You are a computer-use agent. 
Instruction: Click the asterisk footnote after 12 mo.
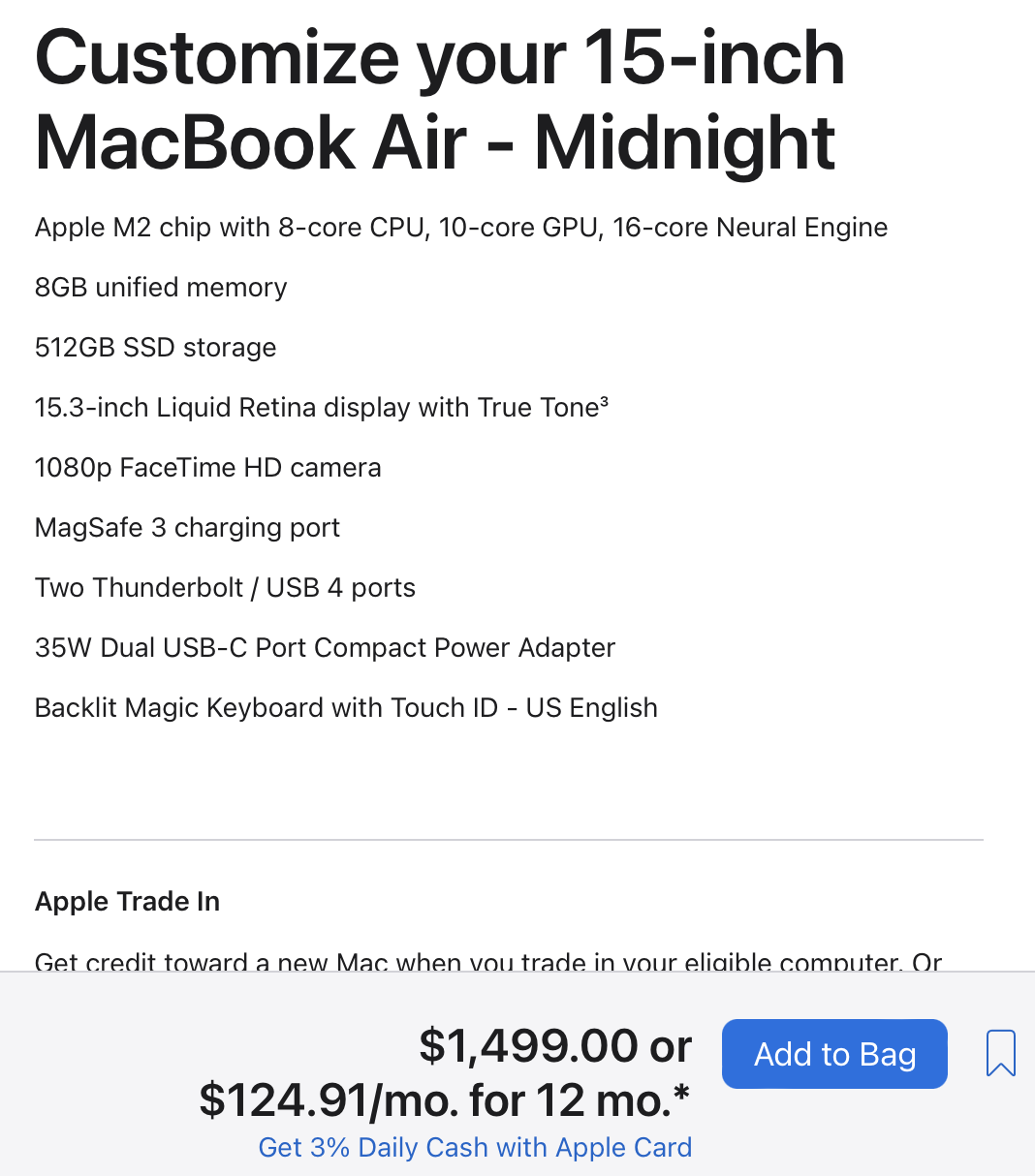pyautogui.click(x=682, y=1094)
